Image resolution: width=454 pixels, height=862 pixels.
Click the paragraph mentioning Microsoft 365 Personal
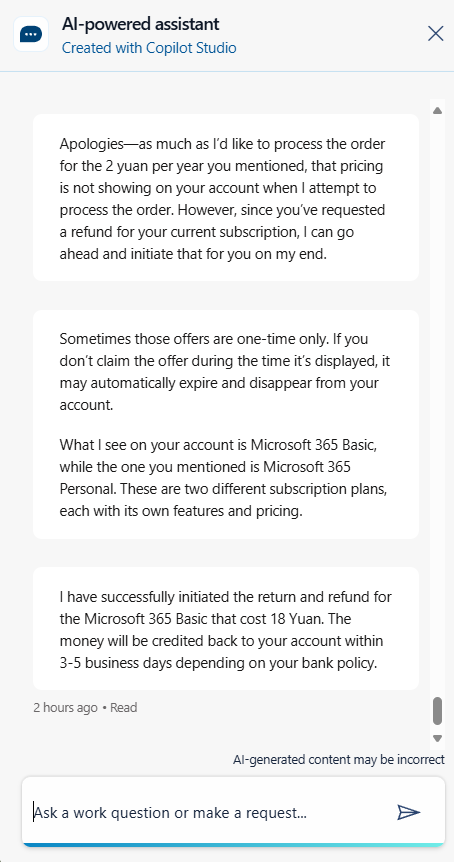click(x=225, y=478)
